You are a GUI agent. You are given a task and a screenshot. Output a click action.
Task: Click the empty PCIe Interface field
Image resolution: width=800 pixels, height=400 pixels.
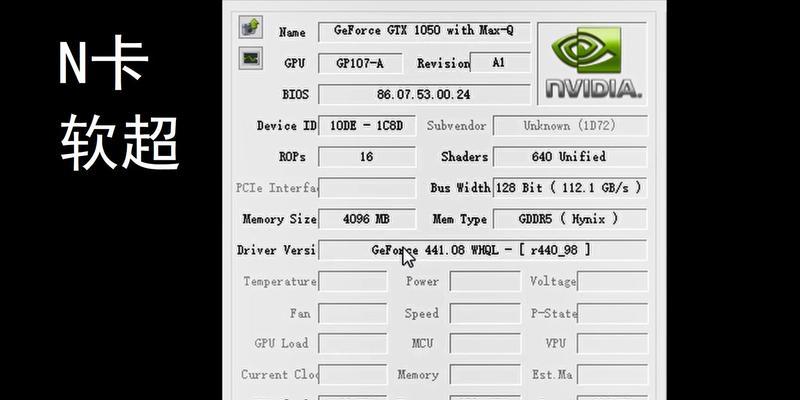(367, 188)
